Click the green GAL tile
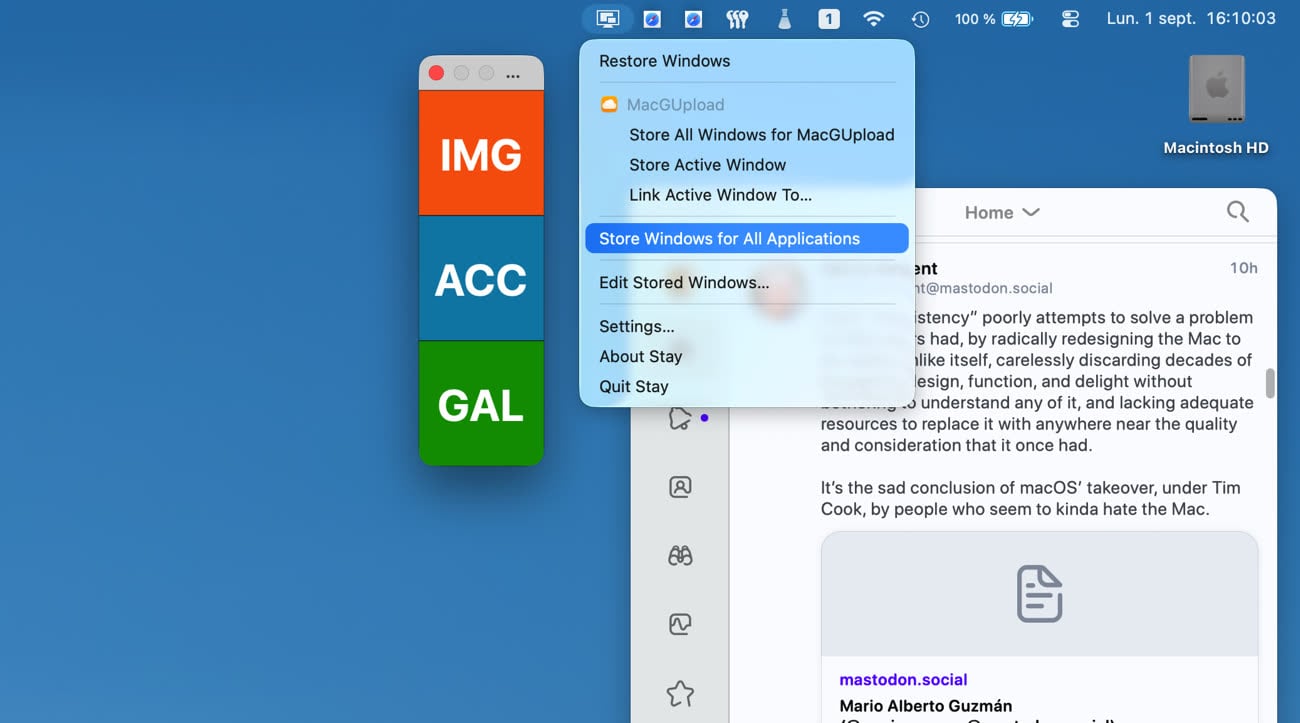Image resolution: width=1300 pixels, height=723 pixels. point(481,403)
